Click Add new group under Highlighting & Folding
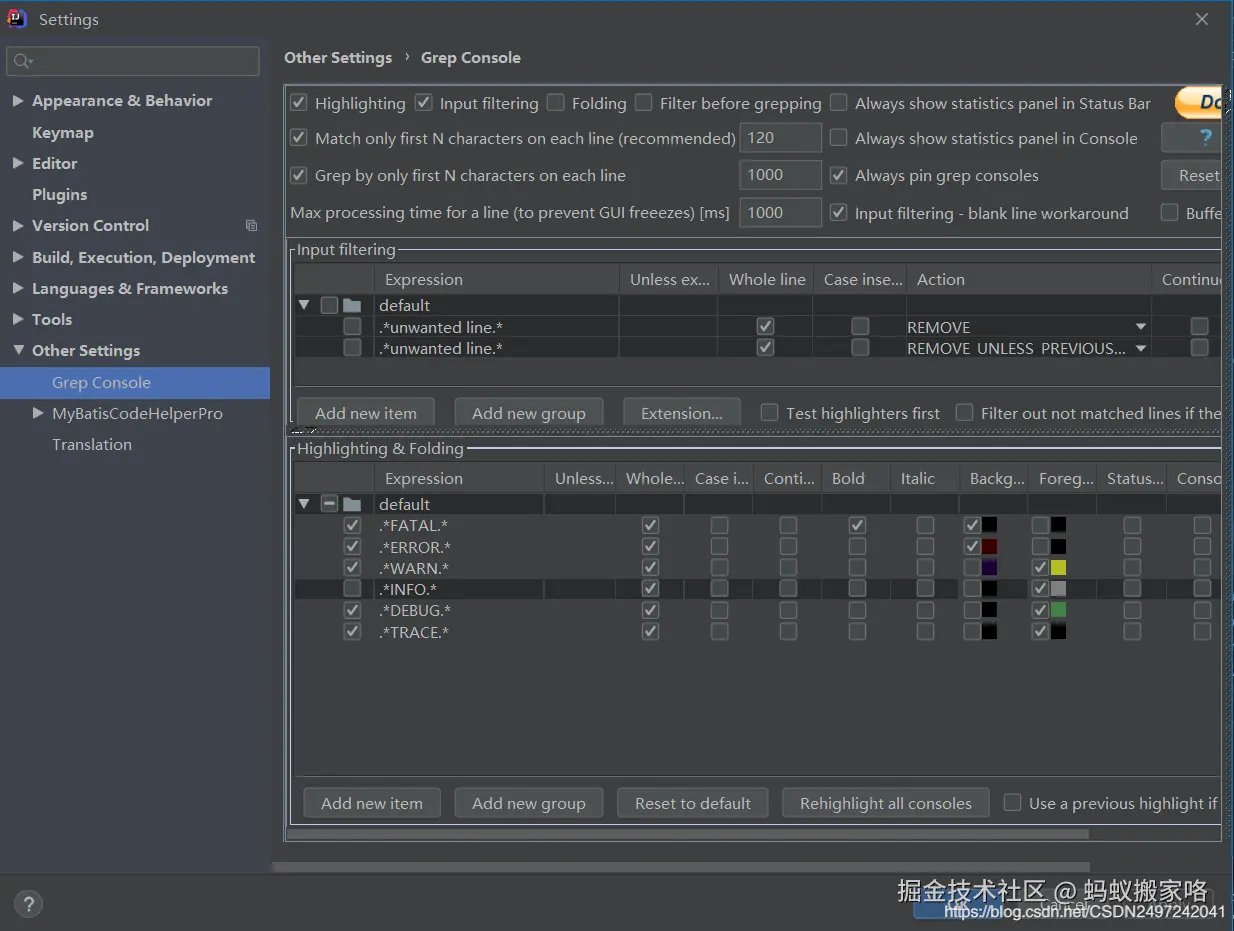The width and height of the screenshot is (1234, 931). tap(529, 803)
